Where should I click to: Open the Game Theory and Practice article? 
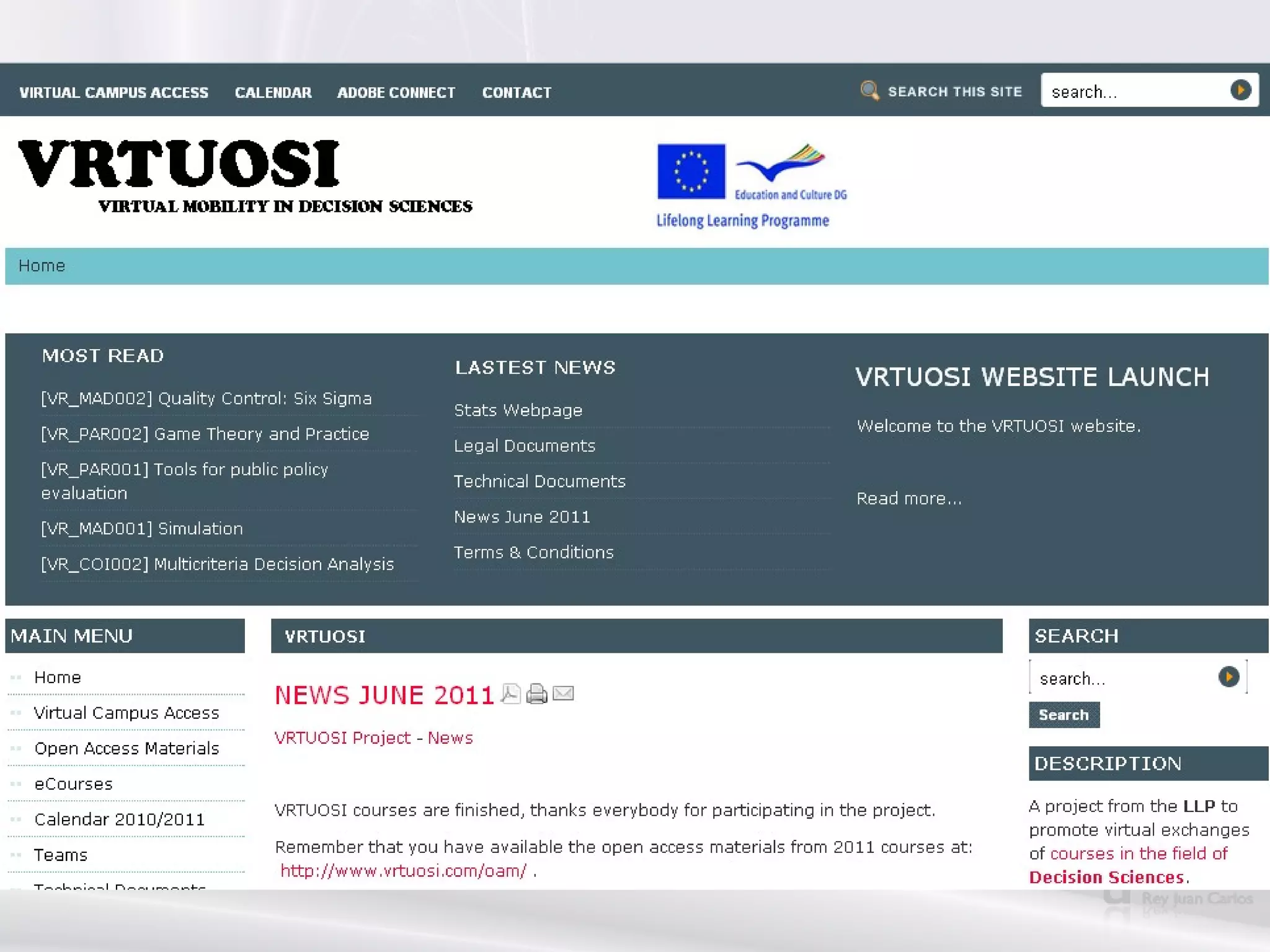205,434
